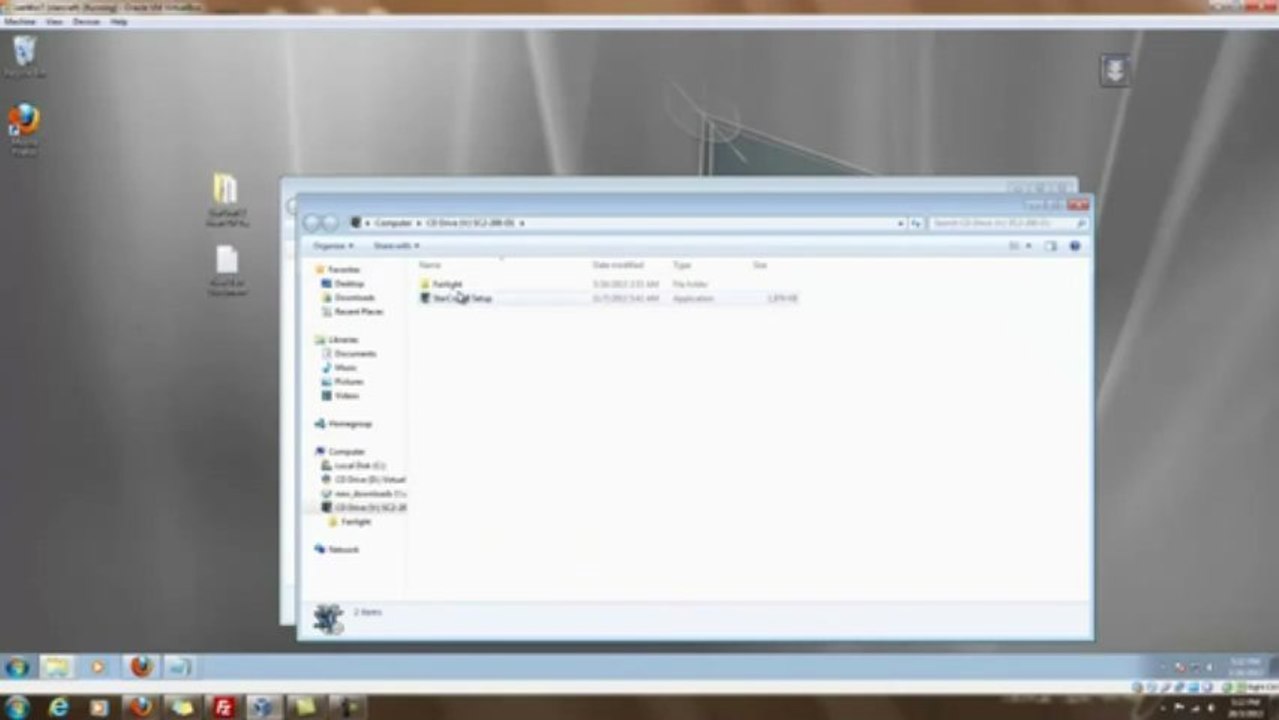Open the Music library
The height and width of the screenshot is (720, 1279).
[x=339, y=368]
